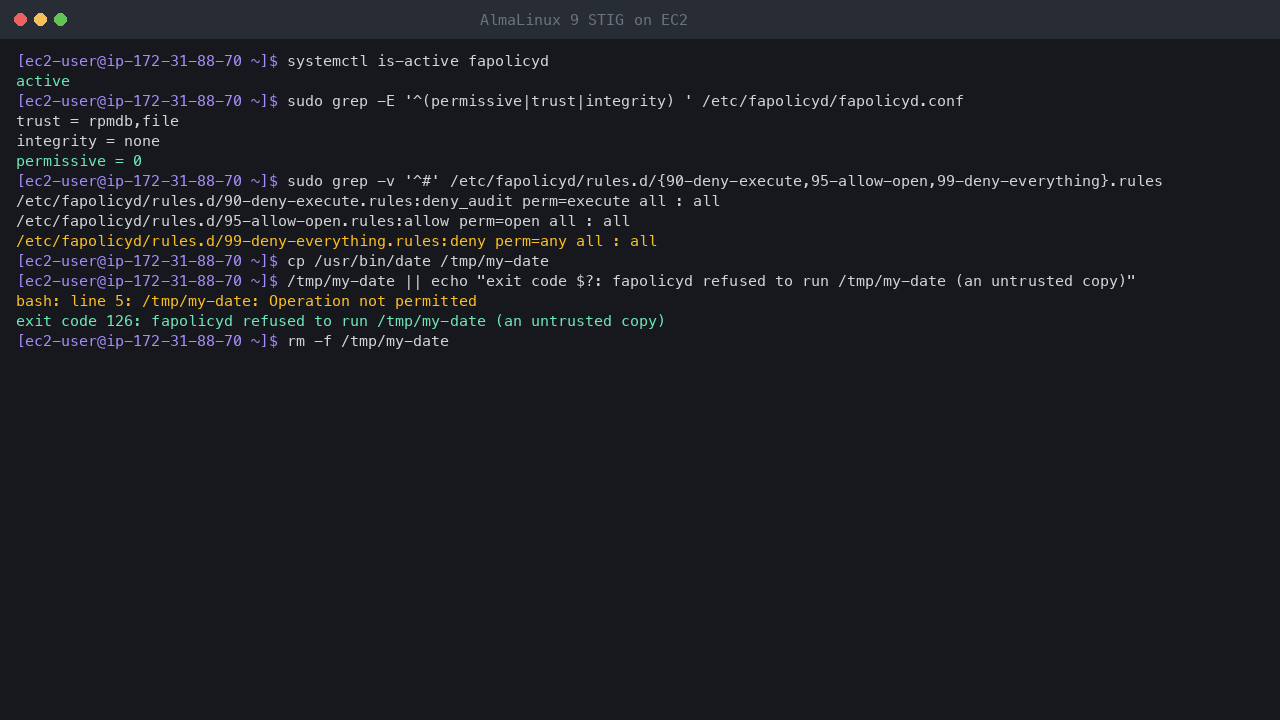Click the yellow 99-deny-everything.rules deny line
This screenshot has height=720, width=1280.
click(x=337, y=241)
